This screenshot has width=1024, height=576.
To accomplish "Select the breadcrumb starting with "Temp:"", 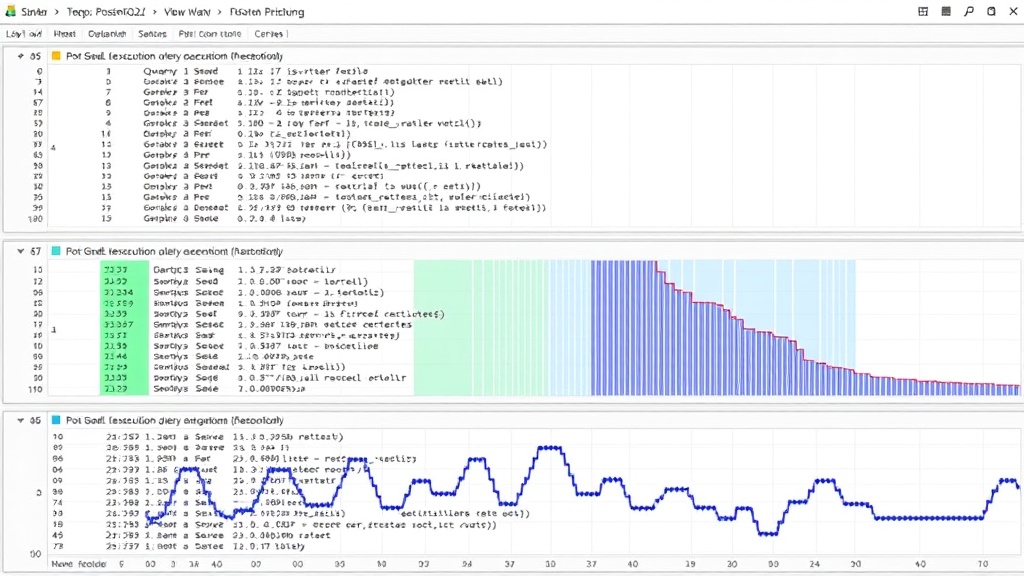I will (x=106, y=12).
